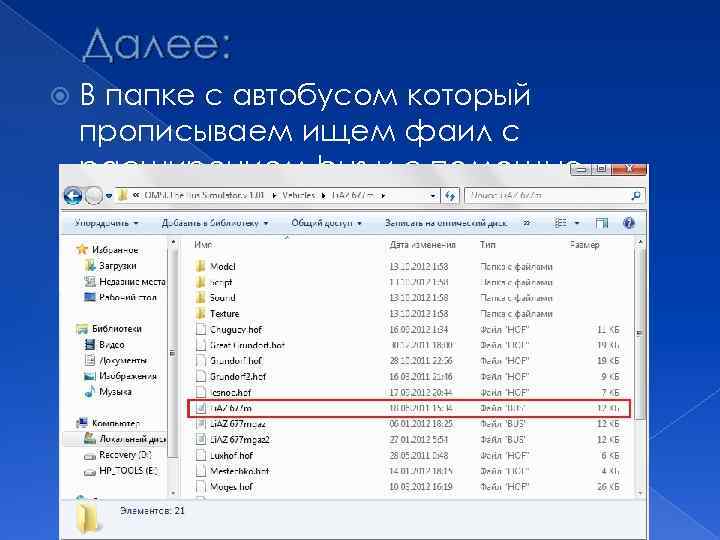This screenshot has width=720, height=540.
Task: Open Рабочий стол in sidebar
Action: coord(121,298)
